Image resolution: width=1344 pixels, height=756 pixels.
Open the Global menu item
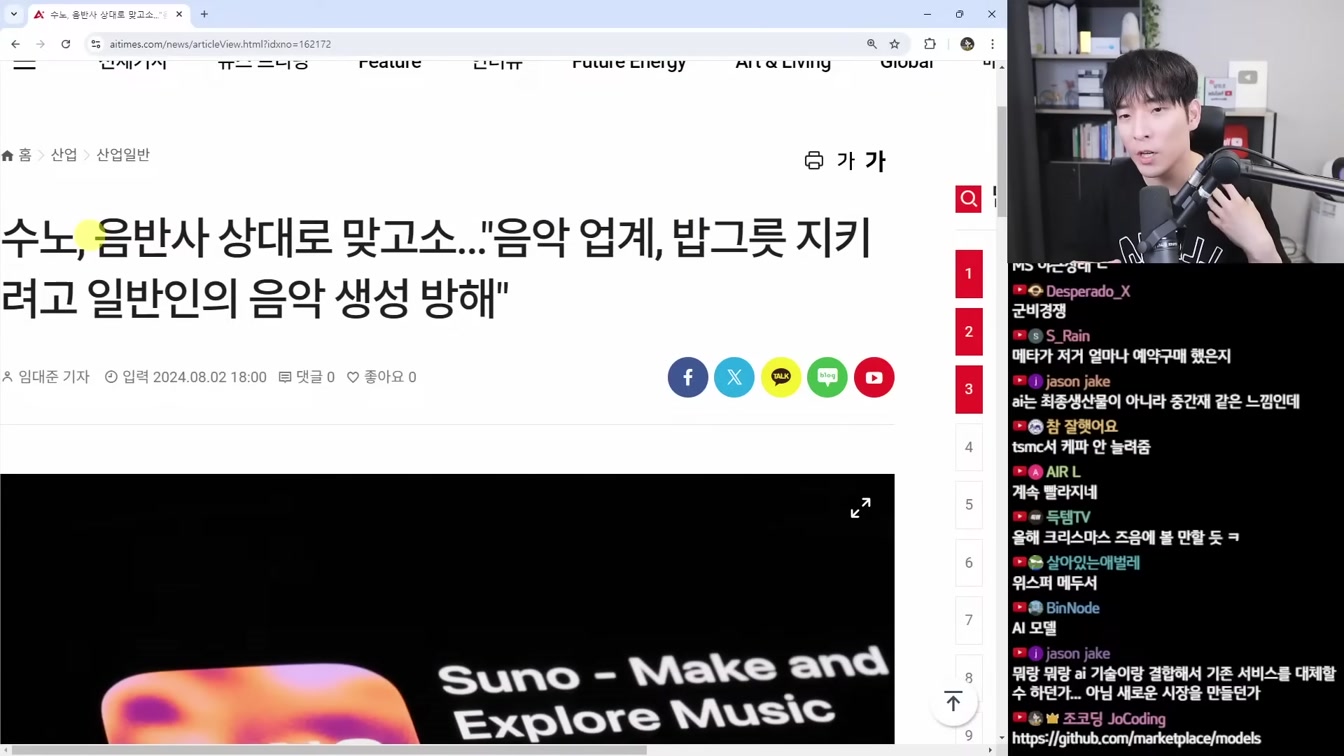click(906, 64)
